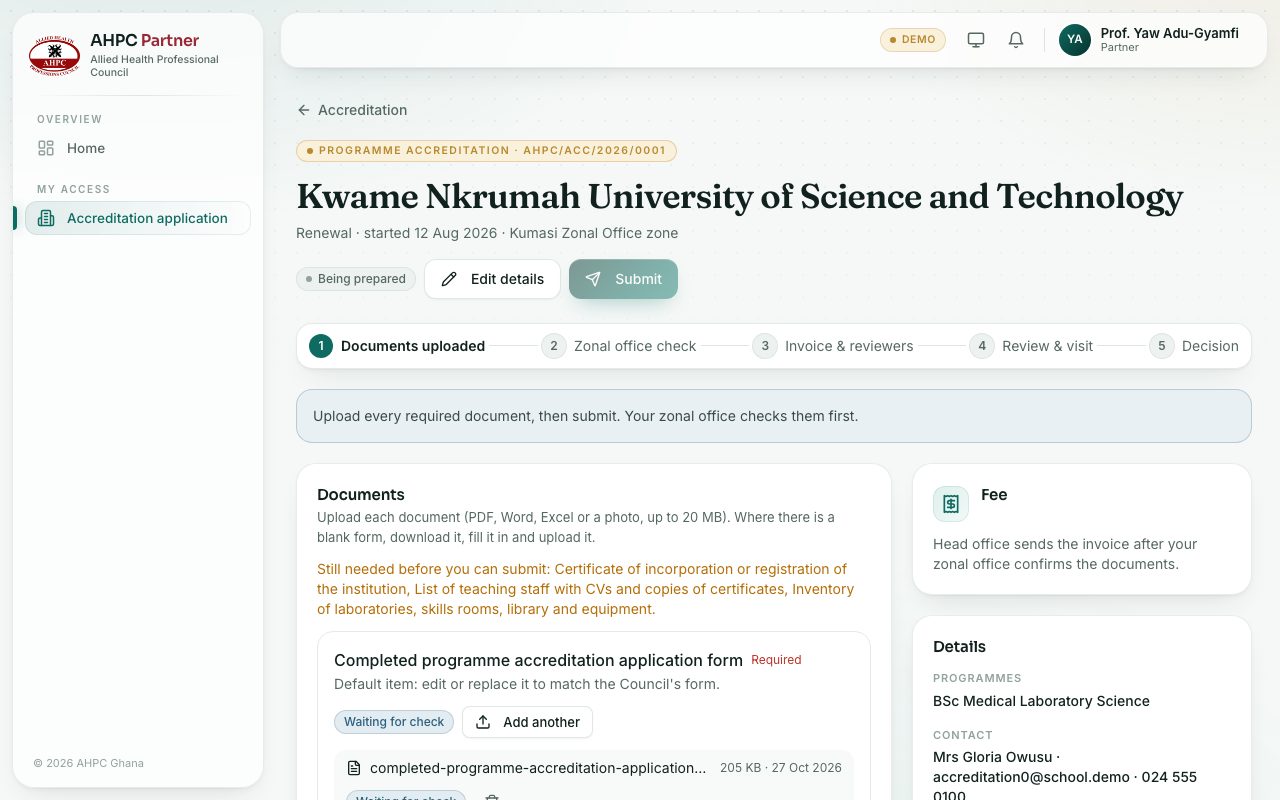The width and height of the screenshot is (1280, 800).
Task: Click the Waiting for check status badge
Action: point(394,722)
